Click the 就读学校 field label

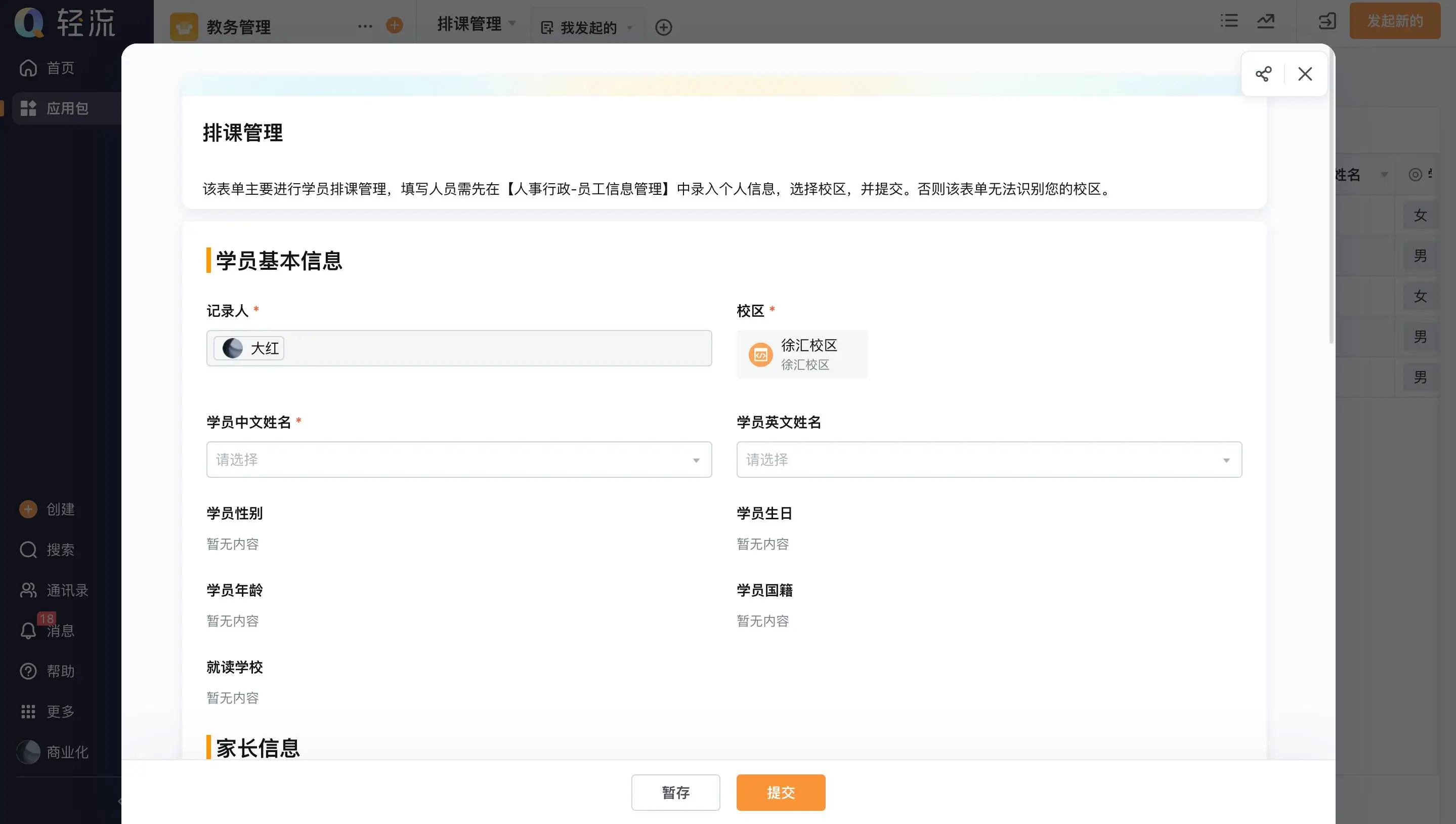(x=234, y=667)
